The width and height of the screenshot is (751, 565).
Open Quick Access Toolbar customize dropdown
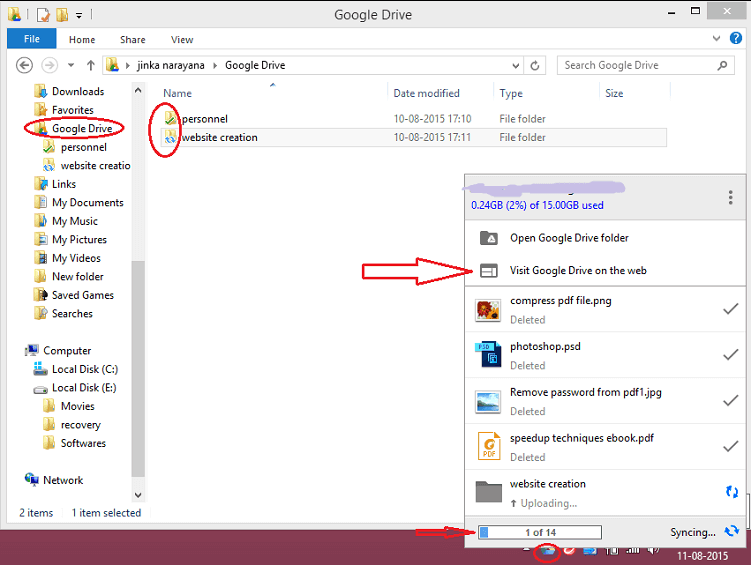[79, 15]
